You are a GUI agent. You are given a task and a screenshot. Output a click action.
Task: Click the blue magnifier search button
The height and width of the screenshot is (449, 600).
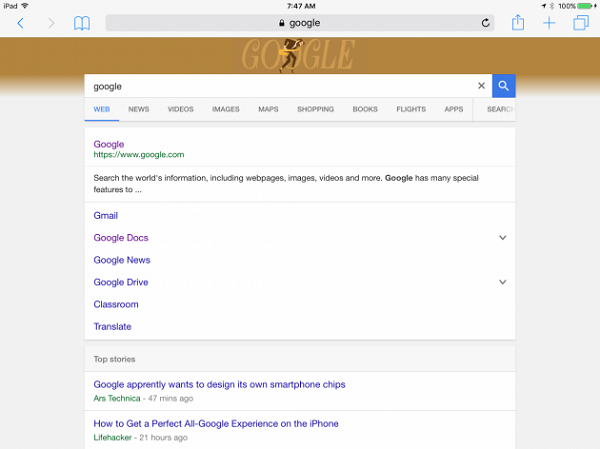pyautogui.click(x=504, y=86)
